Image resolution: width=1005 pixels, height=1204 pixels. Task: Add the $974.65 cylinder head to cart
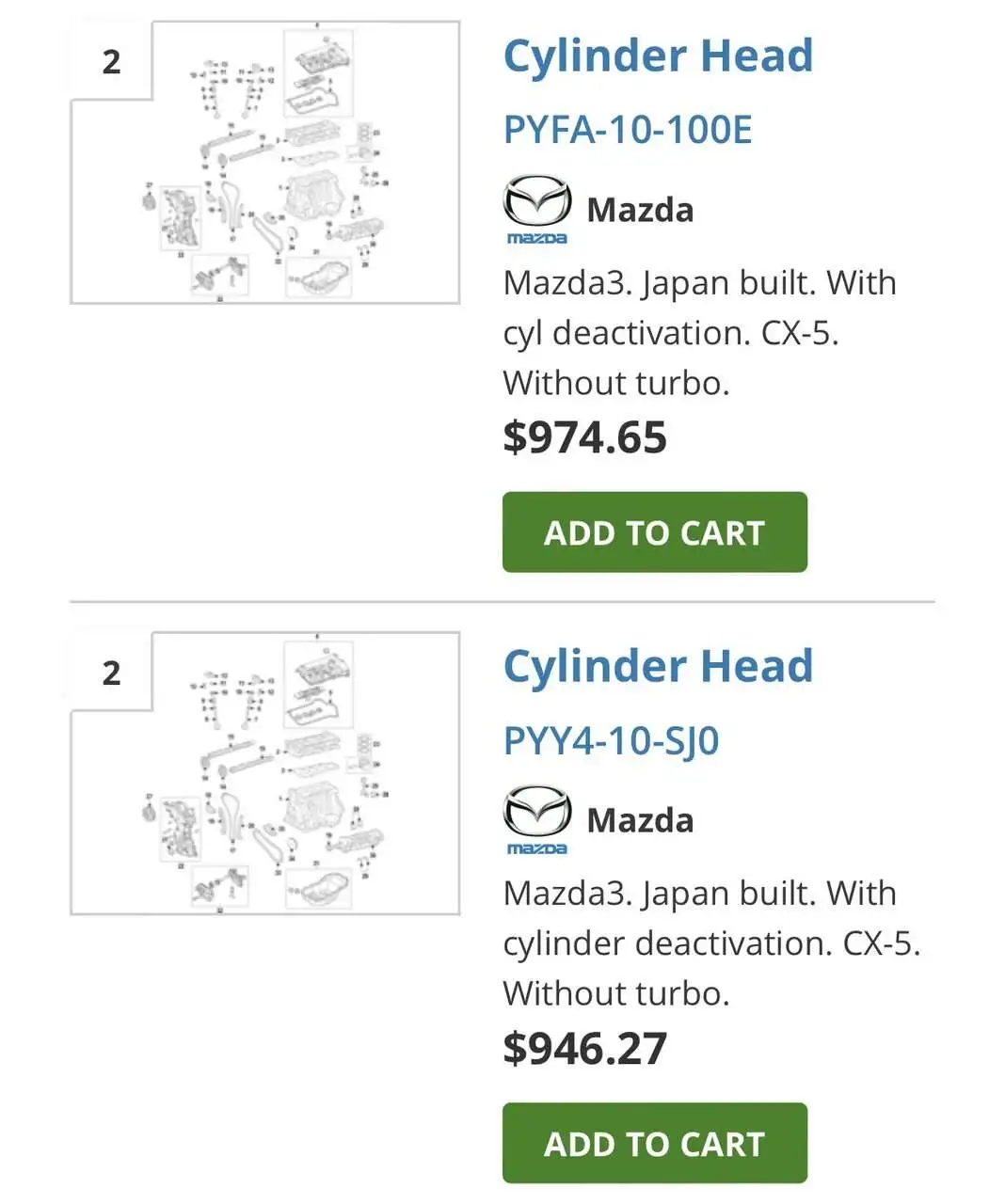pyautogui.click(x=655, y=531)
